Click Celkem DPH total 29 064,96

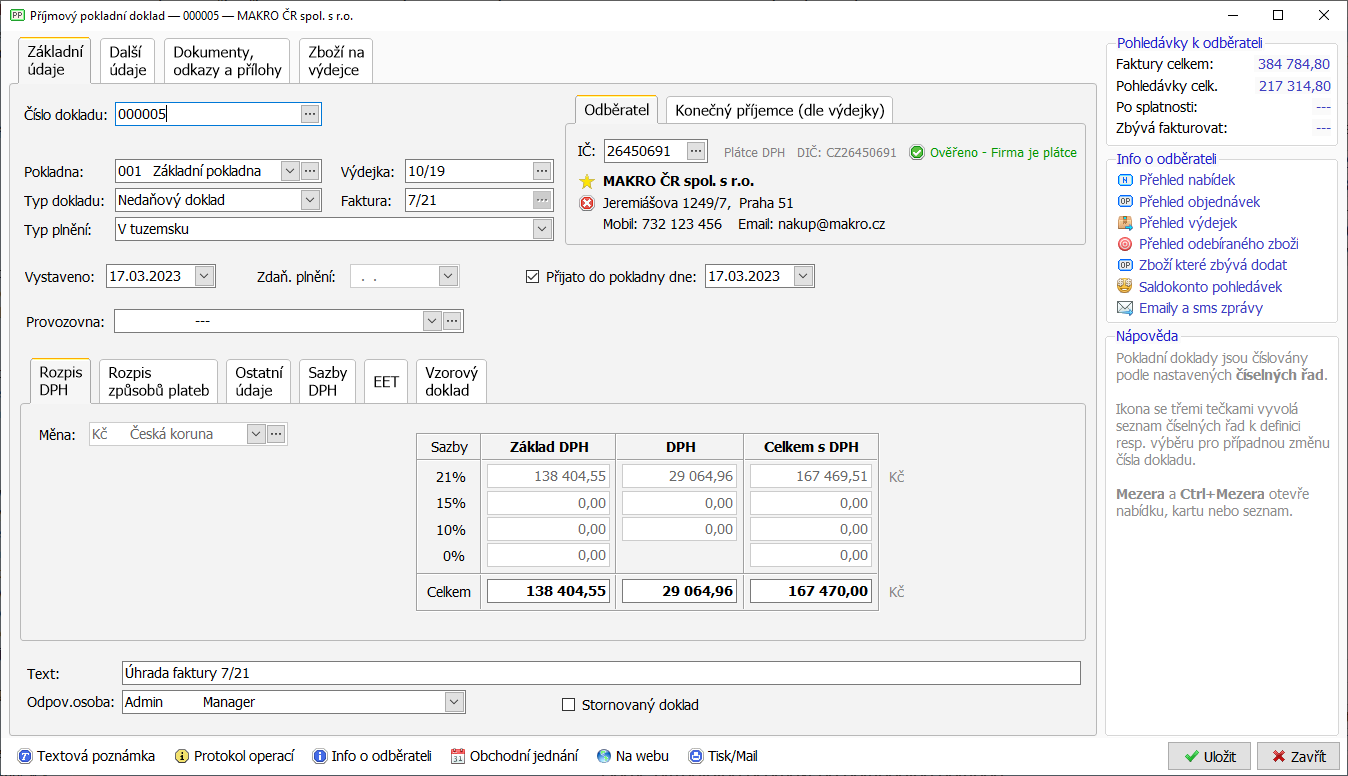pos(679,591)
